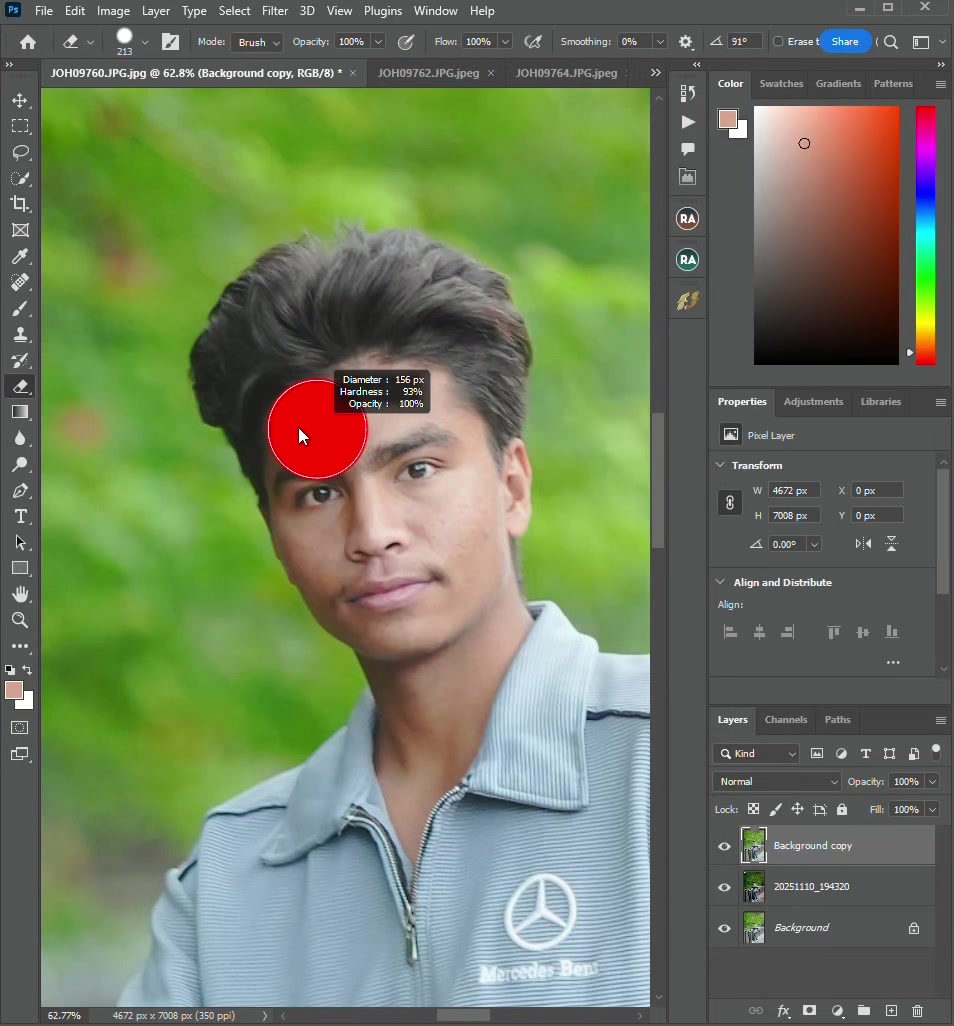Open the eraser Opacity dropdown arrow
The height and width of the screenshot is (1026, 954).
378,41
